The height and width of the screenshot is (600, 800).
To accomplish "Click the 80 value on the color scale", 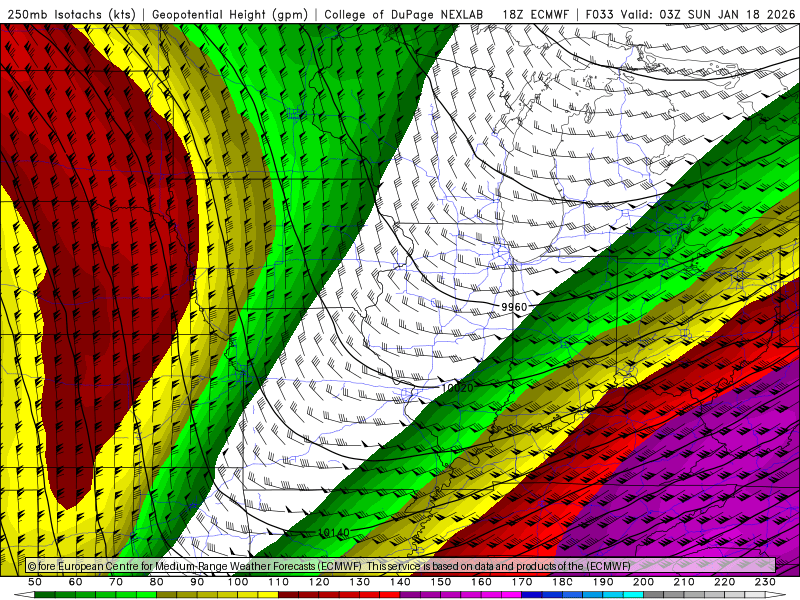I will coord(157,582).
